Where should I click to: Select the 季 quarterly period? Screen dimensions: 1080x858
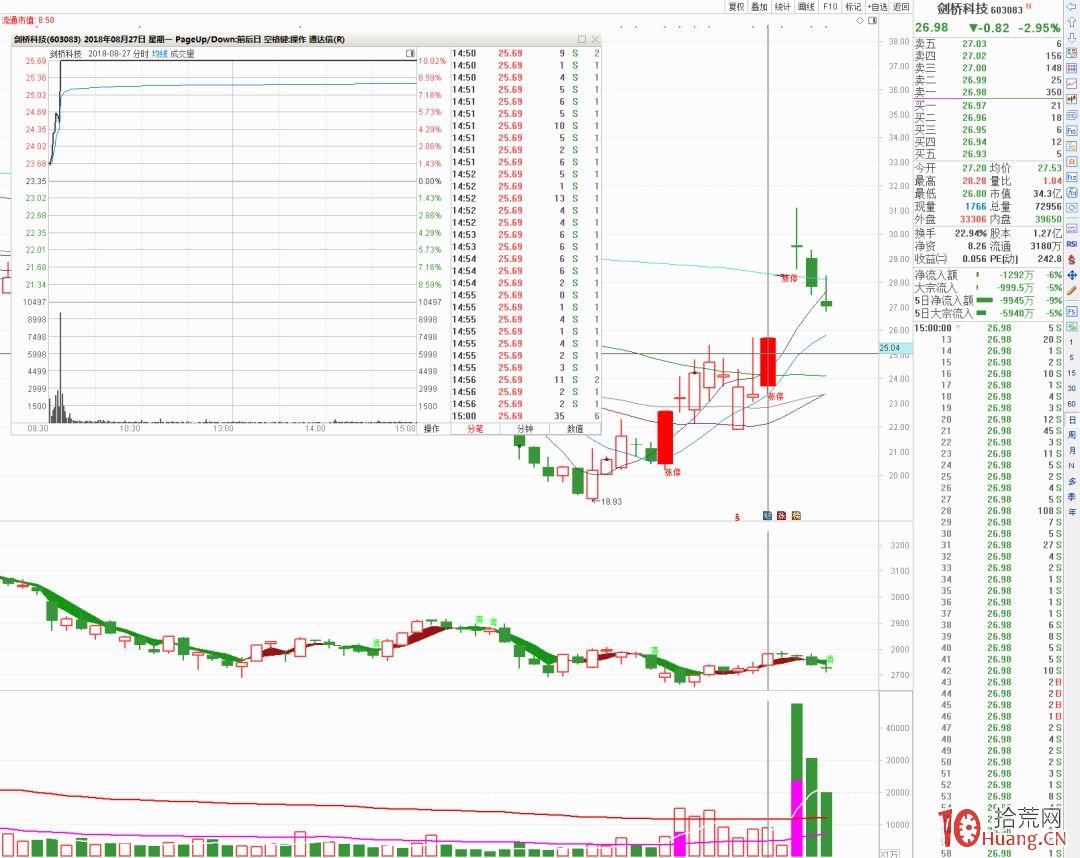(1072, 496)
